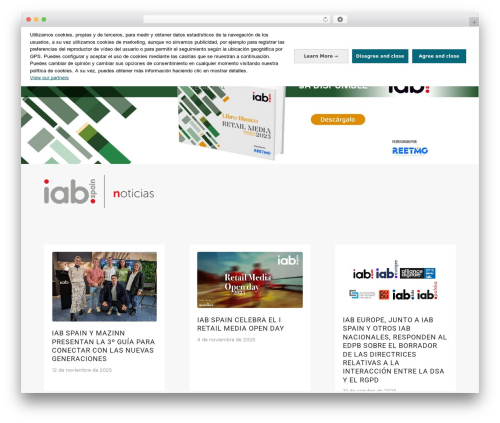Open the group photo article thumbnail

tap(104, 287)
